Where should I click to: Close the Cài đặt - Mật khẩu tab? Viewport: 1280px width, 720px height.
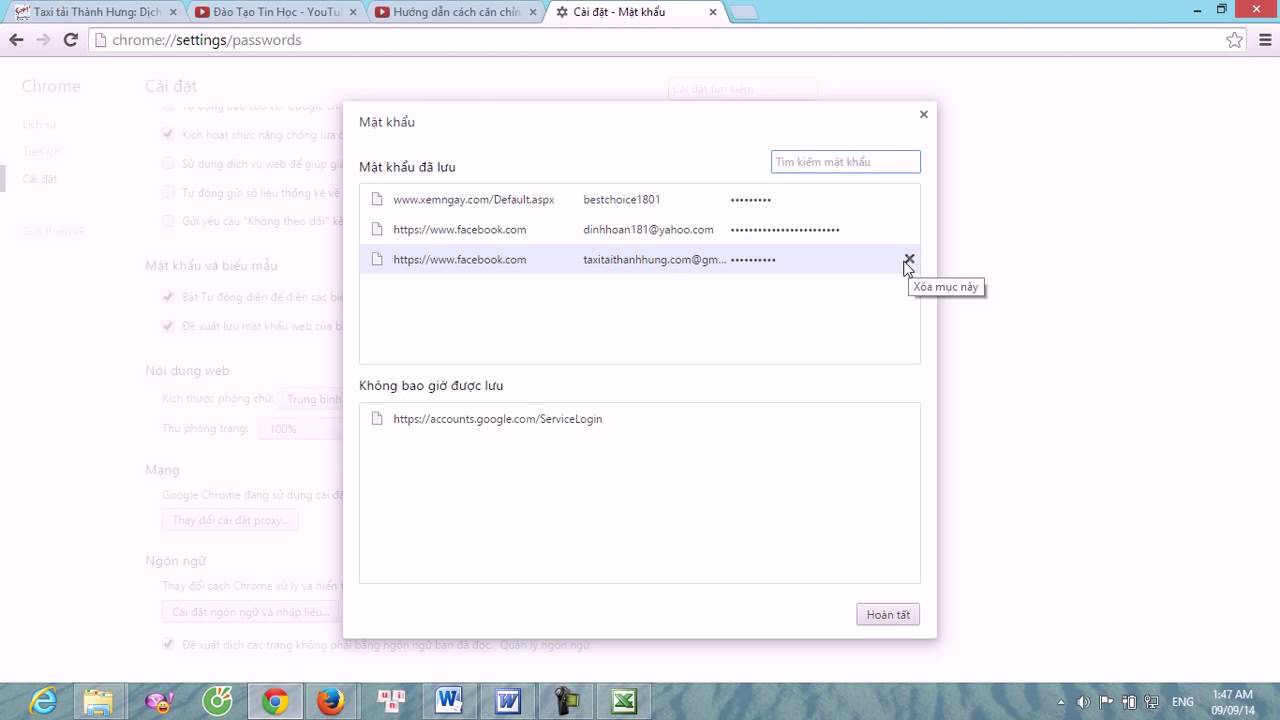pos(713,12)
